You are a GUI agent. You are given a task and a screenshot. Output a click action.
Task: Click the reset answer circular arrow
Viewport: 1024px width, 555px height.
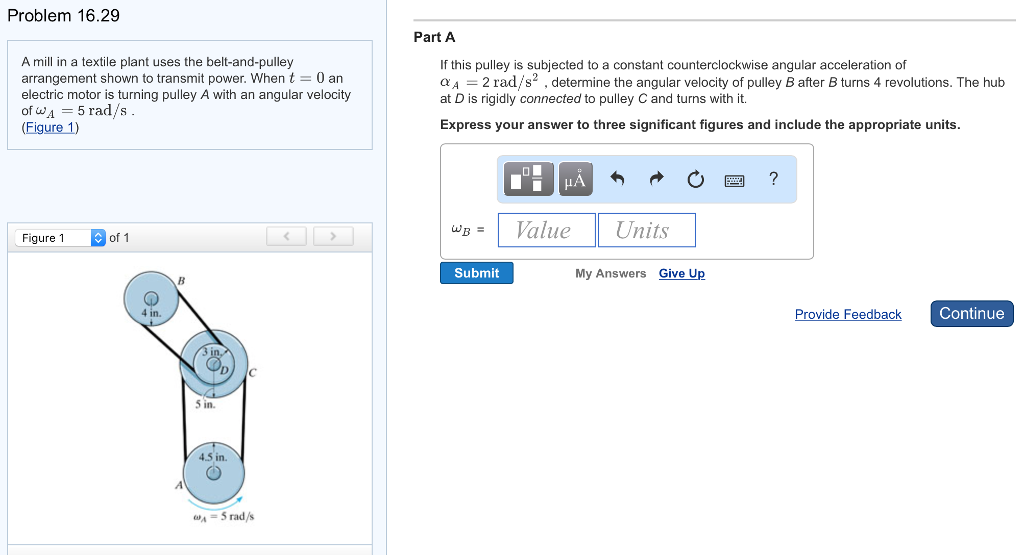[x=695, y=180]
